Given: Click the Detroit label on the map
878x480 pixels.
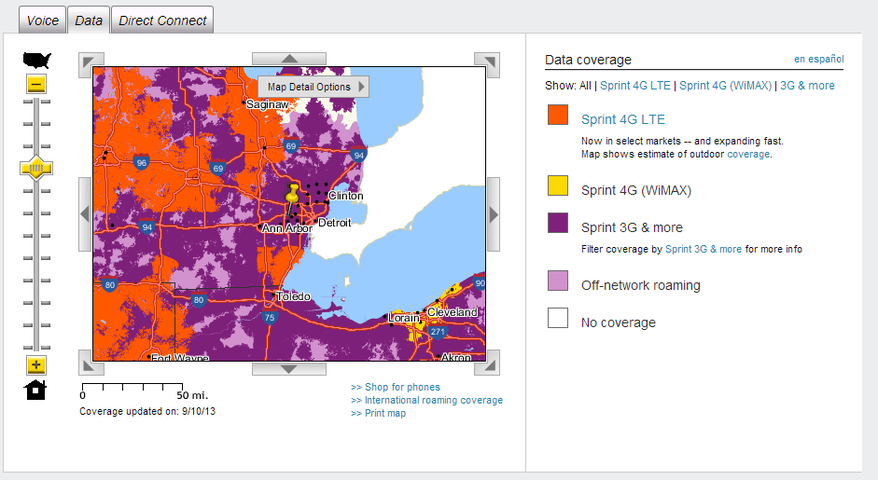Looking at the screenshot, I should pos(334,222).
